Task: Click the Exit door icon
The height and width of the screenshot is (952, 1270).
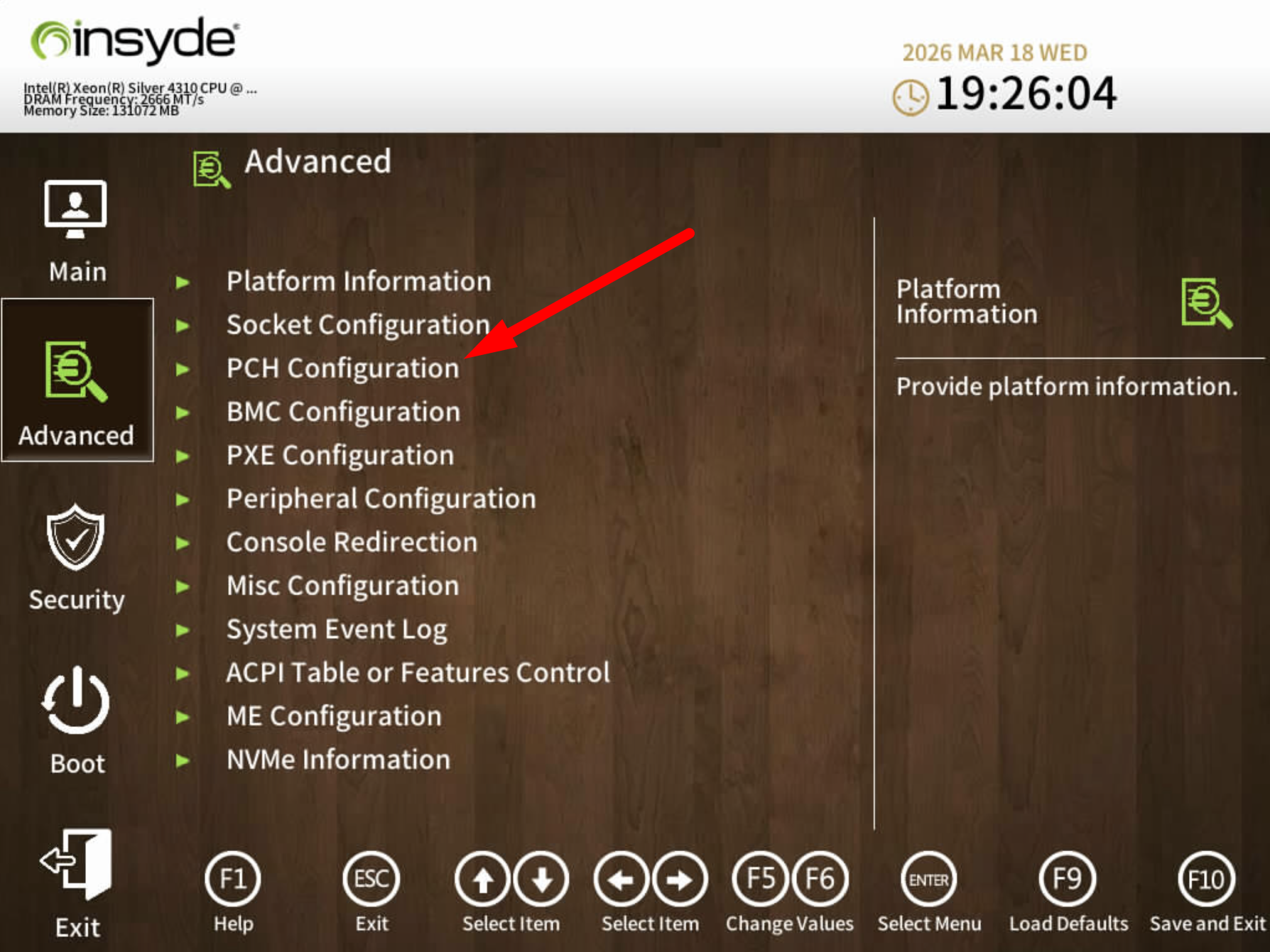Action: click(x=75, y=864)
